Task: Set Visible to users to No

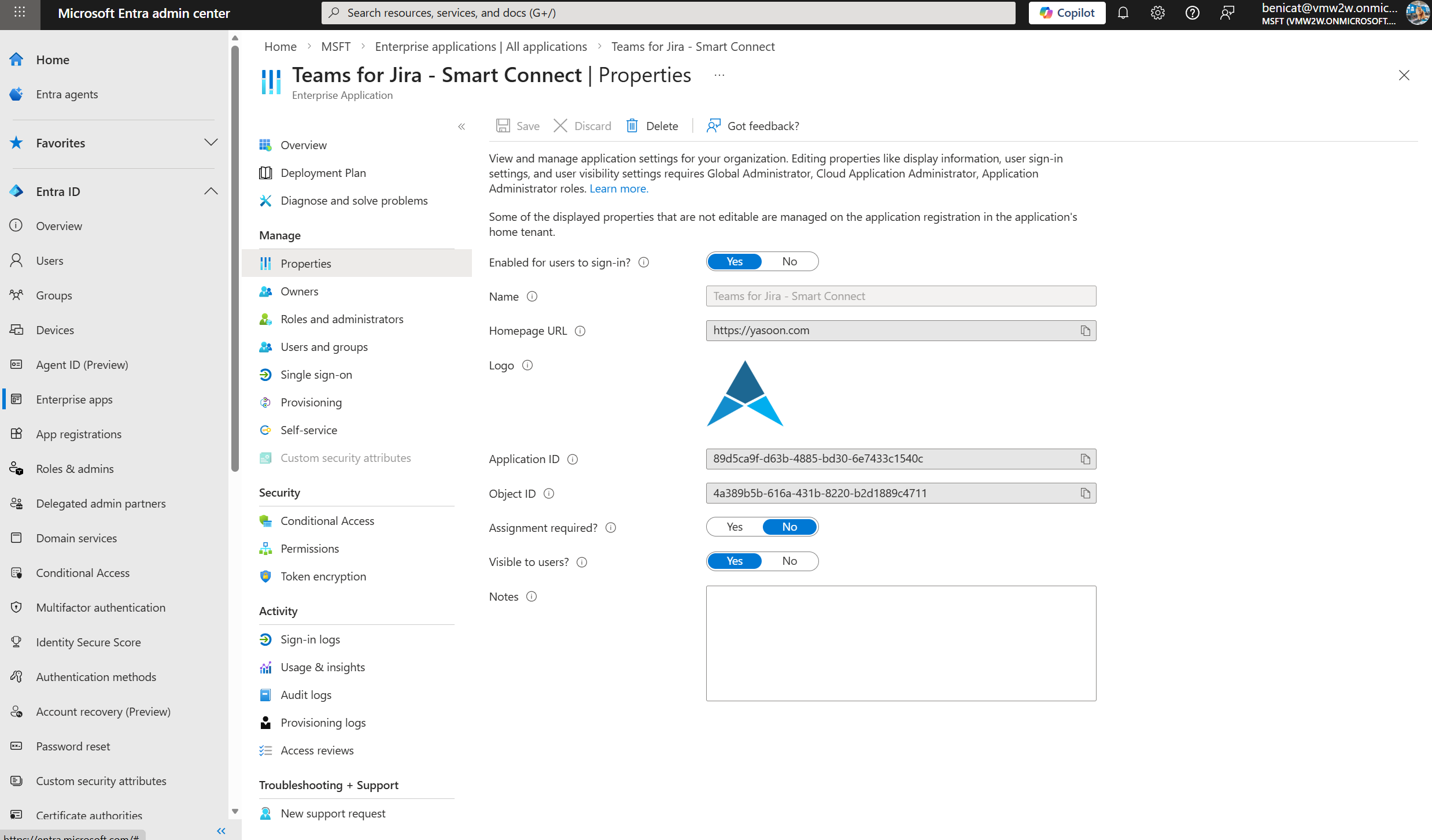Action: click(x=789, y=561)
